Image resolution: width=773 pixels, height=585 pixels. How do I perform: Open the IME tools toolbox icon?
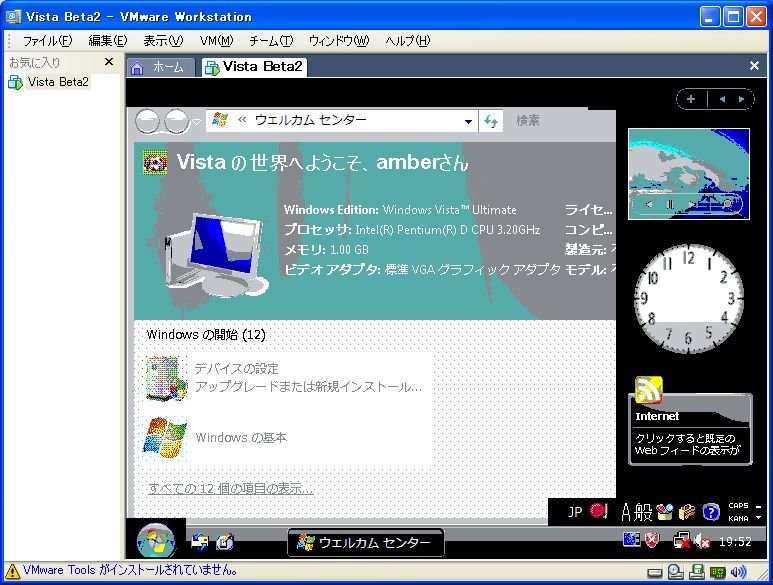(687, 512)
